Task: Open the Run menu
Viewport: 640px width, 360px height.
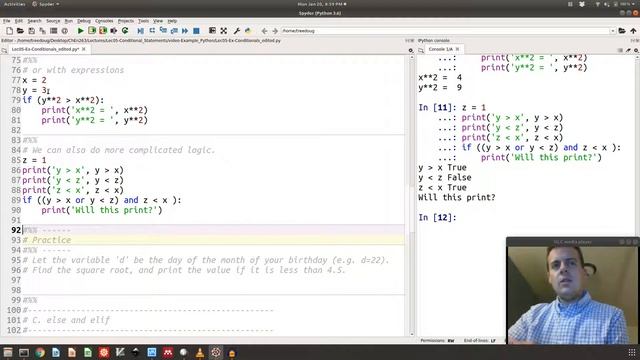Action: (69, 21)
